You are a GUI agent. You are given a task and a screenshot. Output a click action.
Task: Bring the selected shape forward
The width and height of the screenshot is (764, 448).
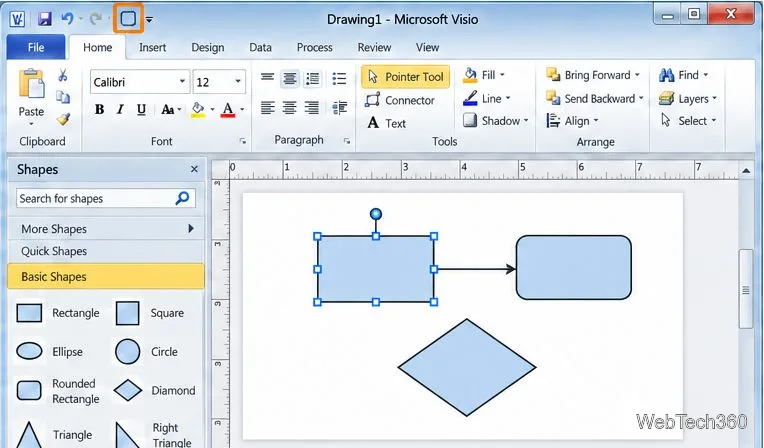(593, 75)
